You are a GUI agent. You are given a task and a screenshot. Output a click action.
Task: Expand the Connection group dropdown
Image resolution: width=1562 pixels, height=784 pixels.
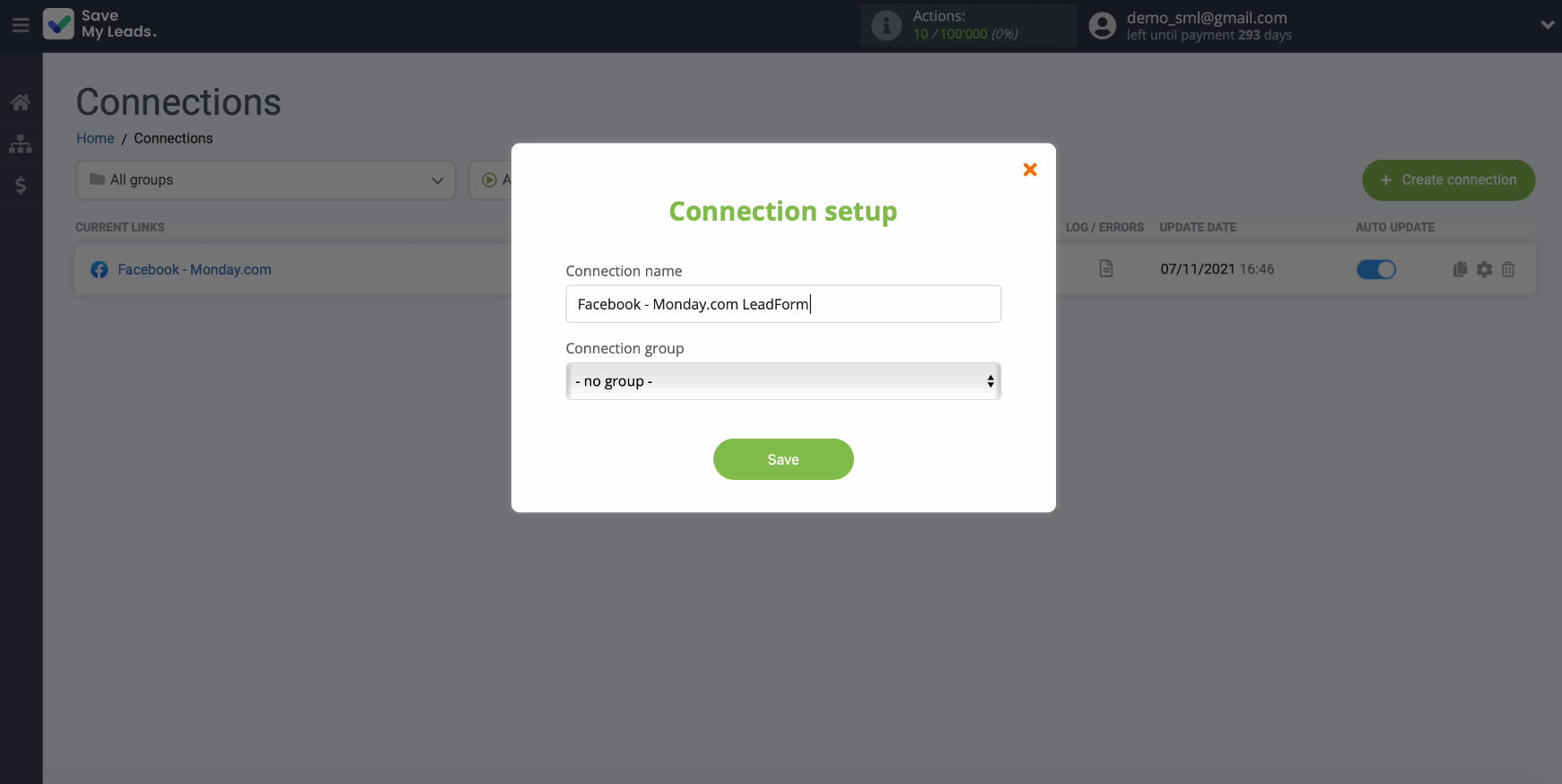click(782, 381)
